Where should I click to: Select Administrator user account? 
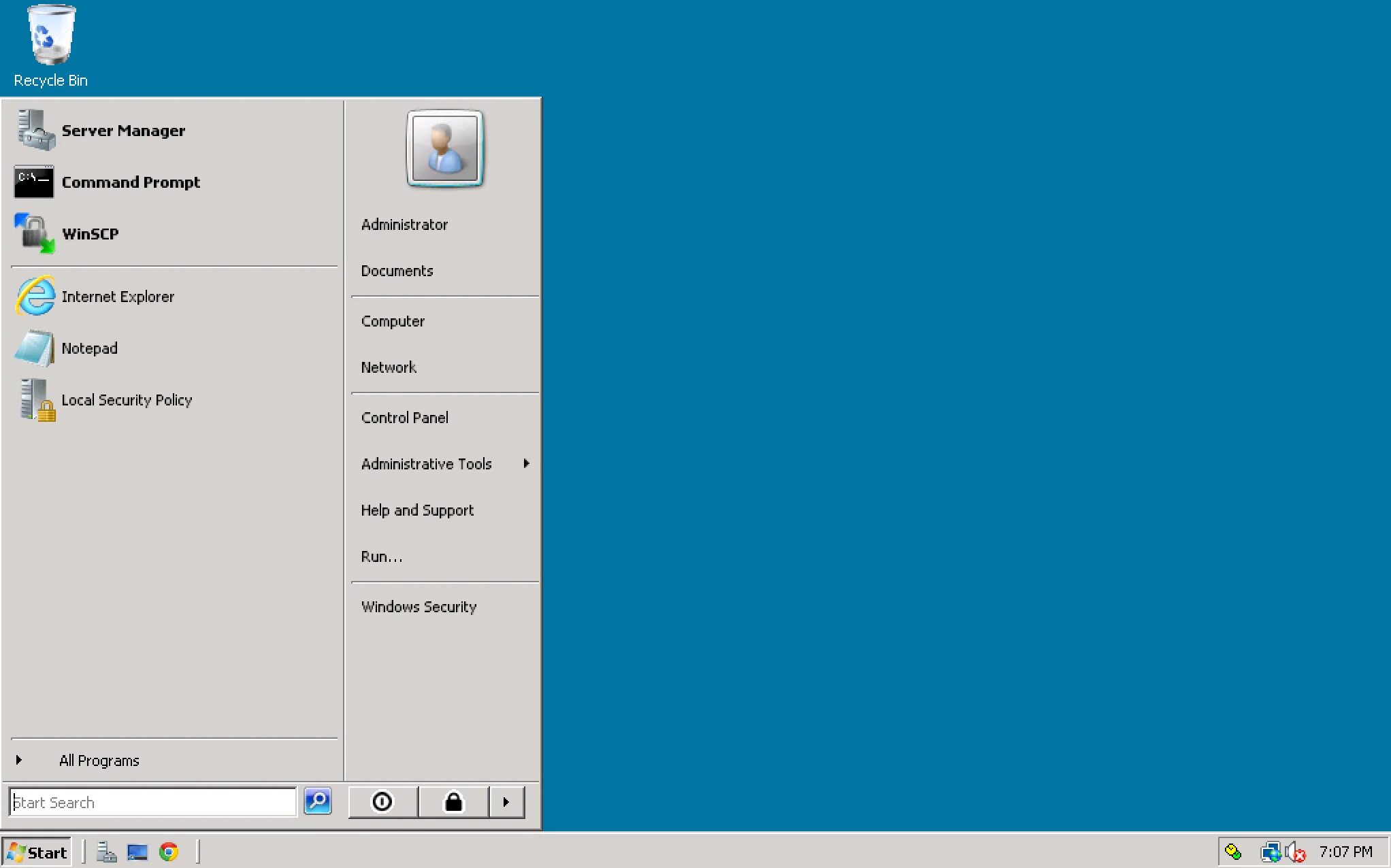click(403, 224)
